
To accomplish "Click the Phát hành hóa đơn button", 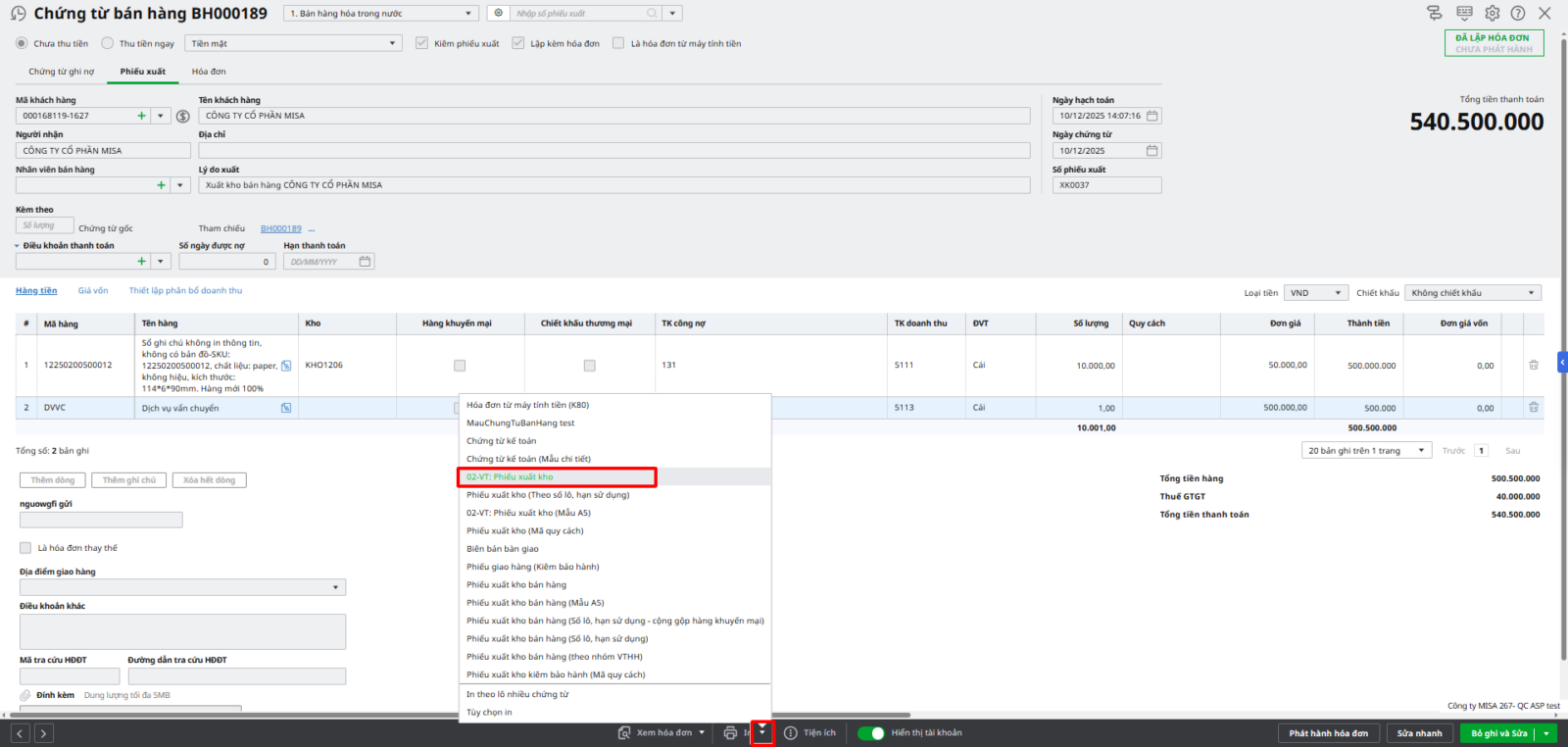I will (x=1328, y=733).
